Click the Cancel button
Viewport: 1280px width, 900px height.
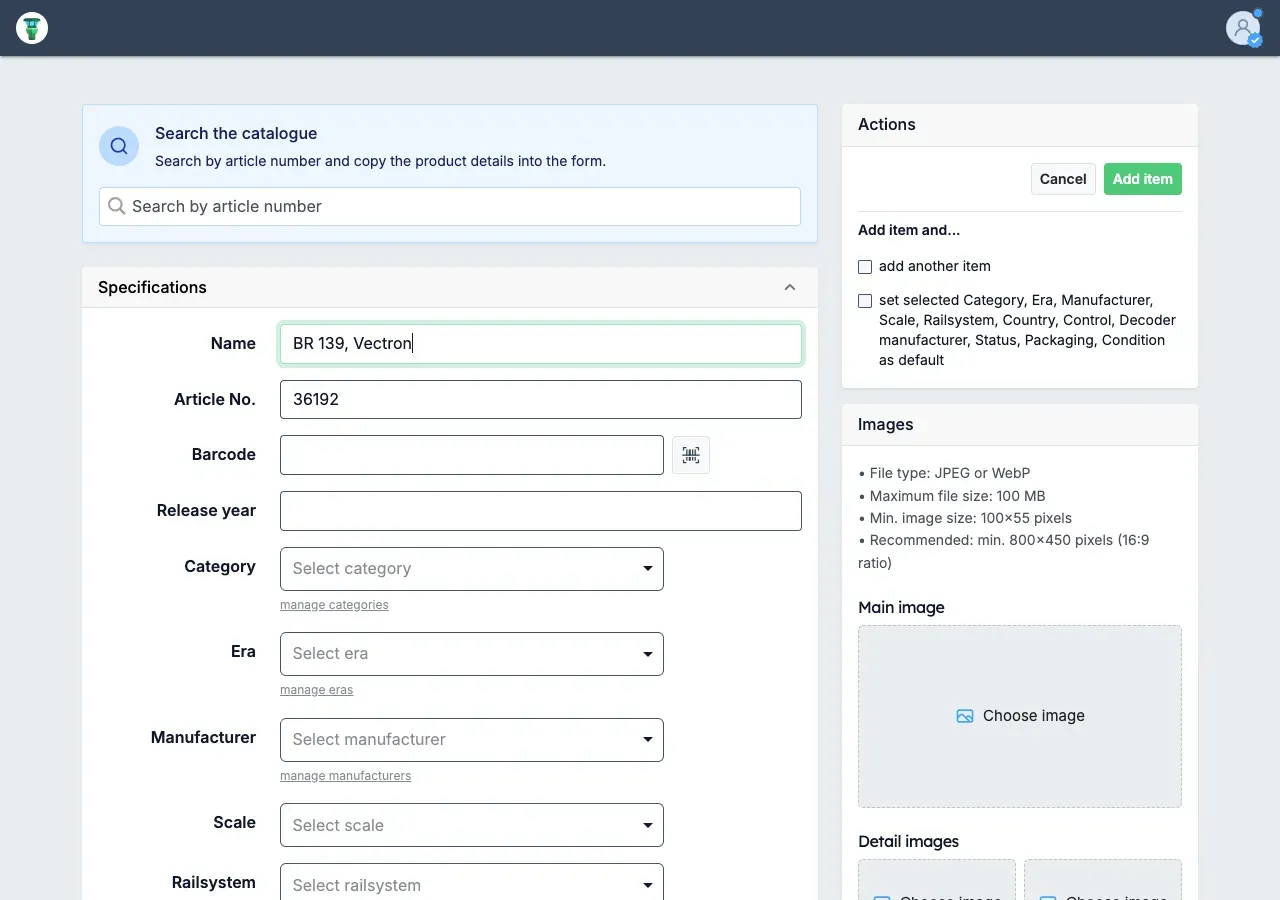(1063, 179)
